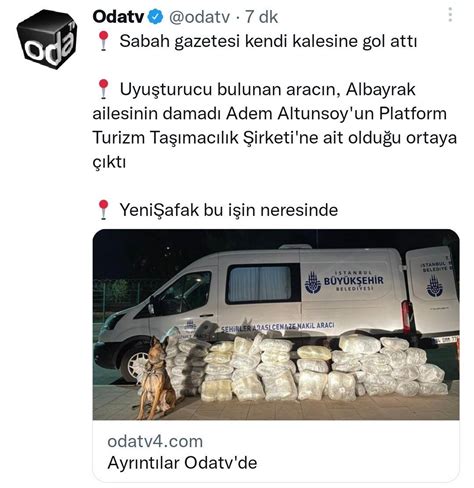Screen dimensions: 474x488
Task: Click the Adem Altunsoy paragraph text
Action: 275,126
